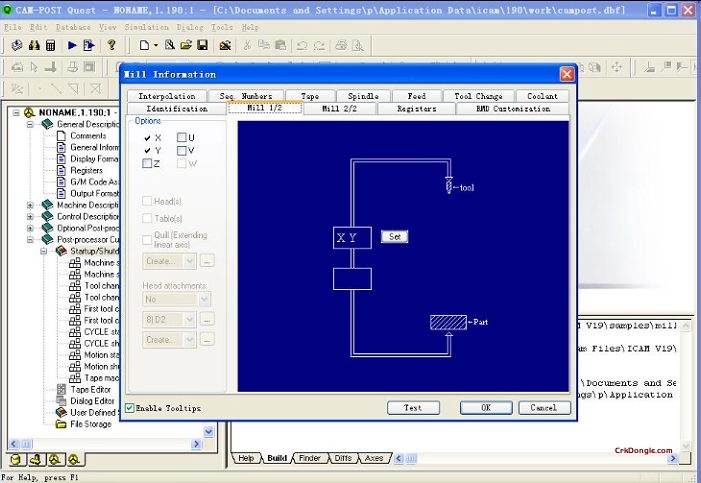The width and height of the screenshot is (701, 483).
Task: Click the open folder toolbar icon
Action: coord(186,46)
